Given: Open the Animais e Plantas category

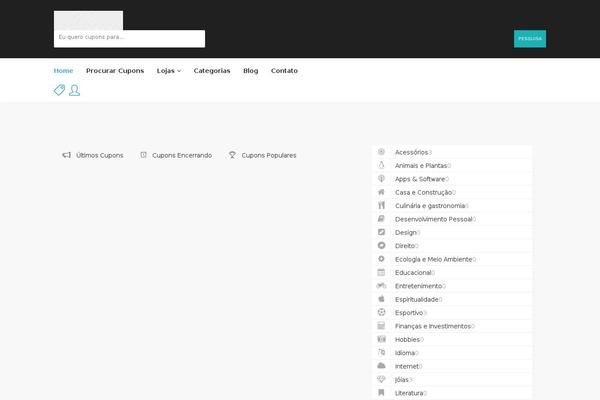Looking at the screenshot, I should (421, 166).
